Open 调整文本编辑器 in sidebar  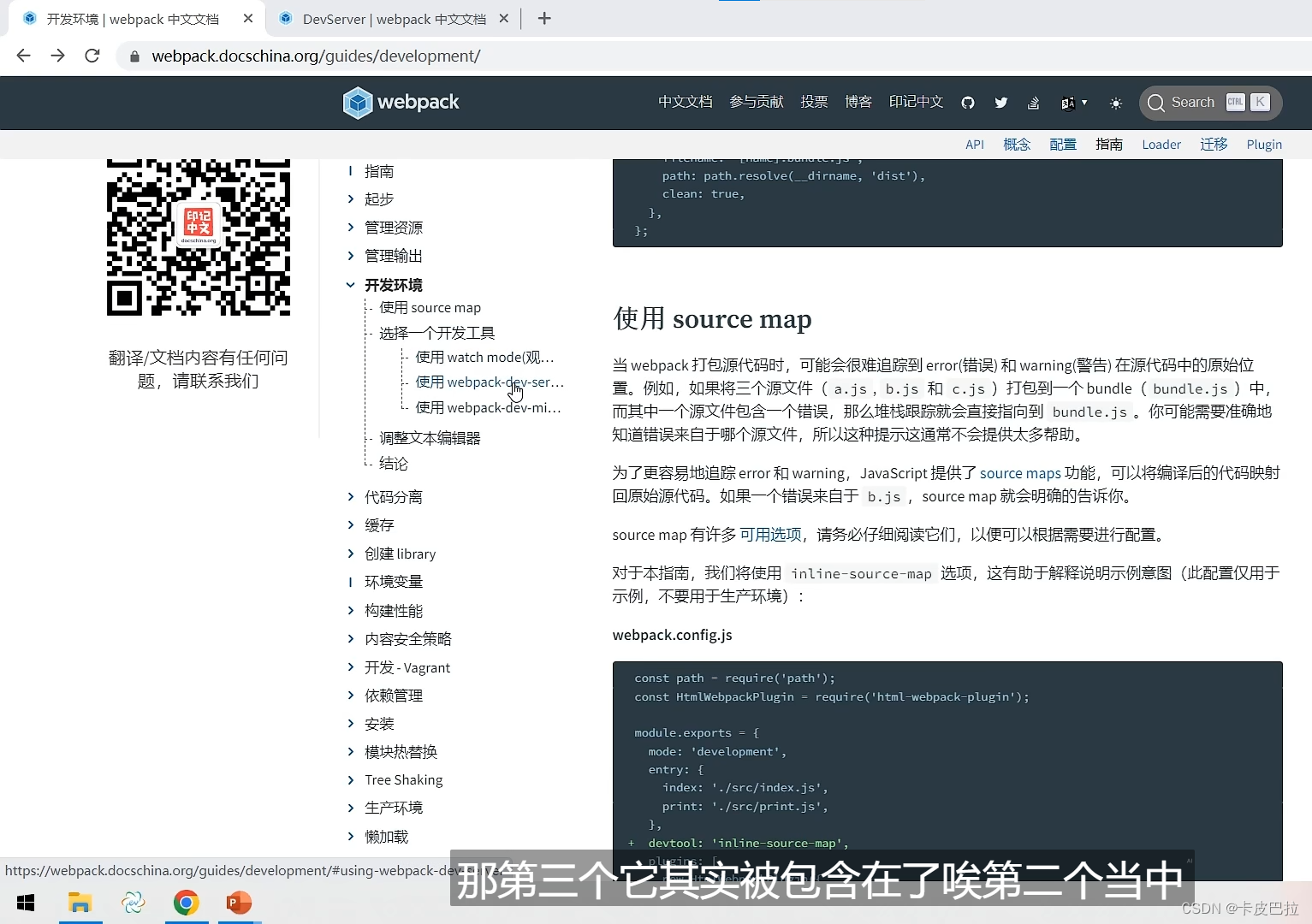coord(430,438)
